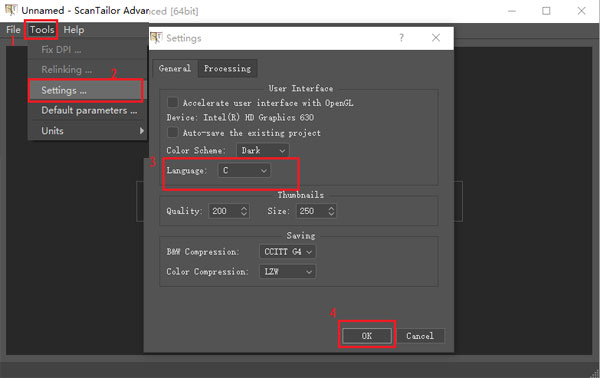Select Settings in the Tools menu
The width and height of the screenshot is (600, 378).
point(86,90)
